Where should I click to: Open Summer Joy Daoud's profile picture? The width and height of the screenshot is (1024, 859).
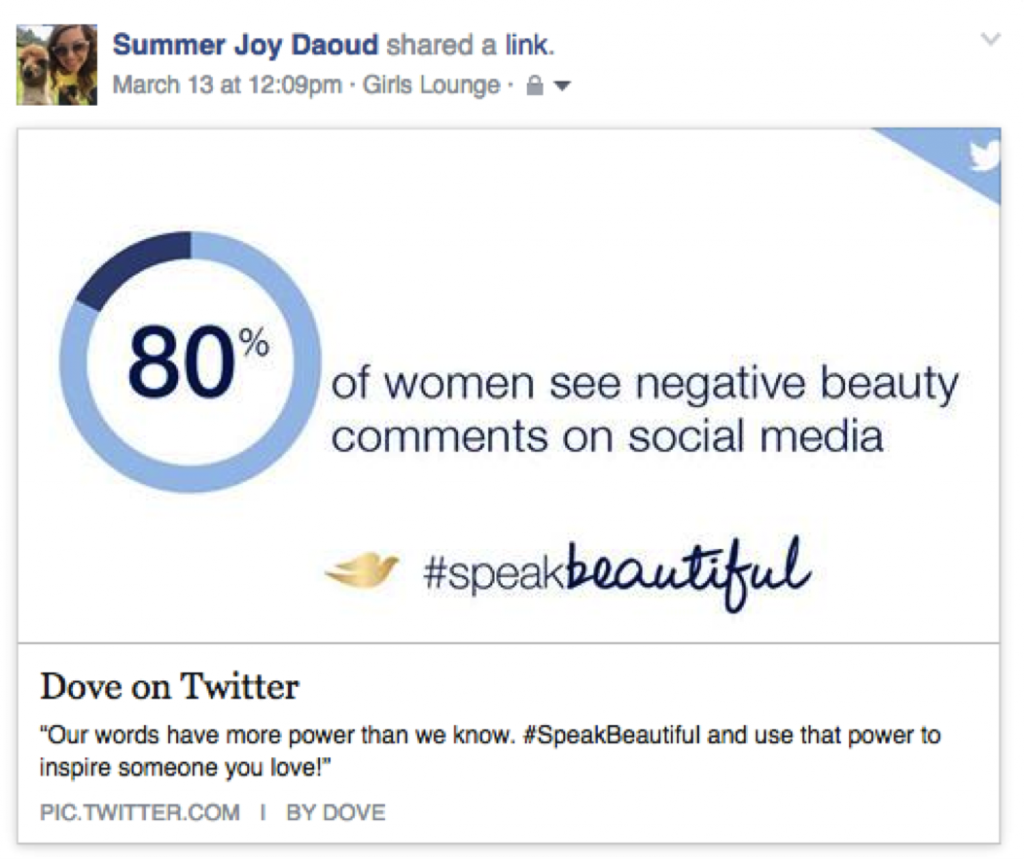57,65
